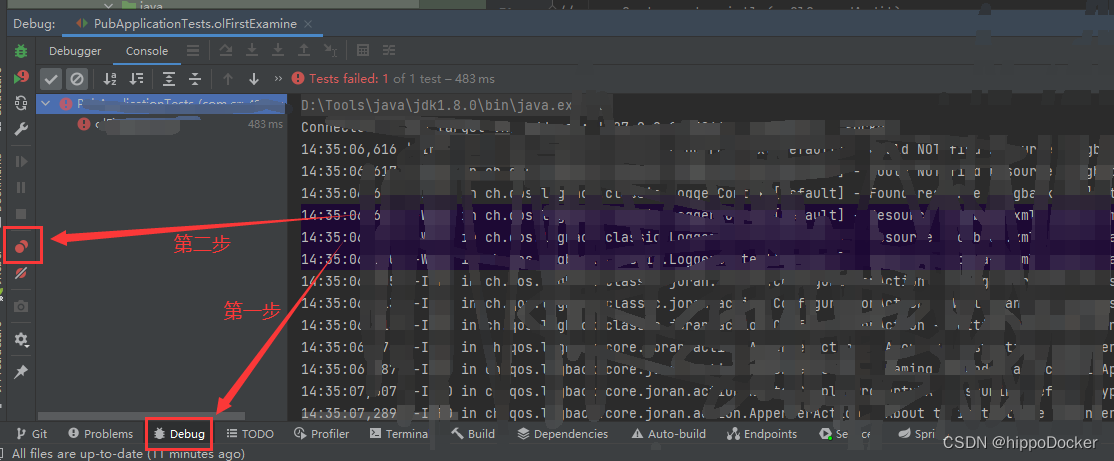
Task: Click Step Into arrow icon
Action: click(x=252, y=50)
